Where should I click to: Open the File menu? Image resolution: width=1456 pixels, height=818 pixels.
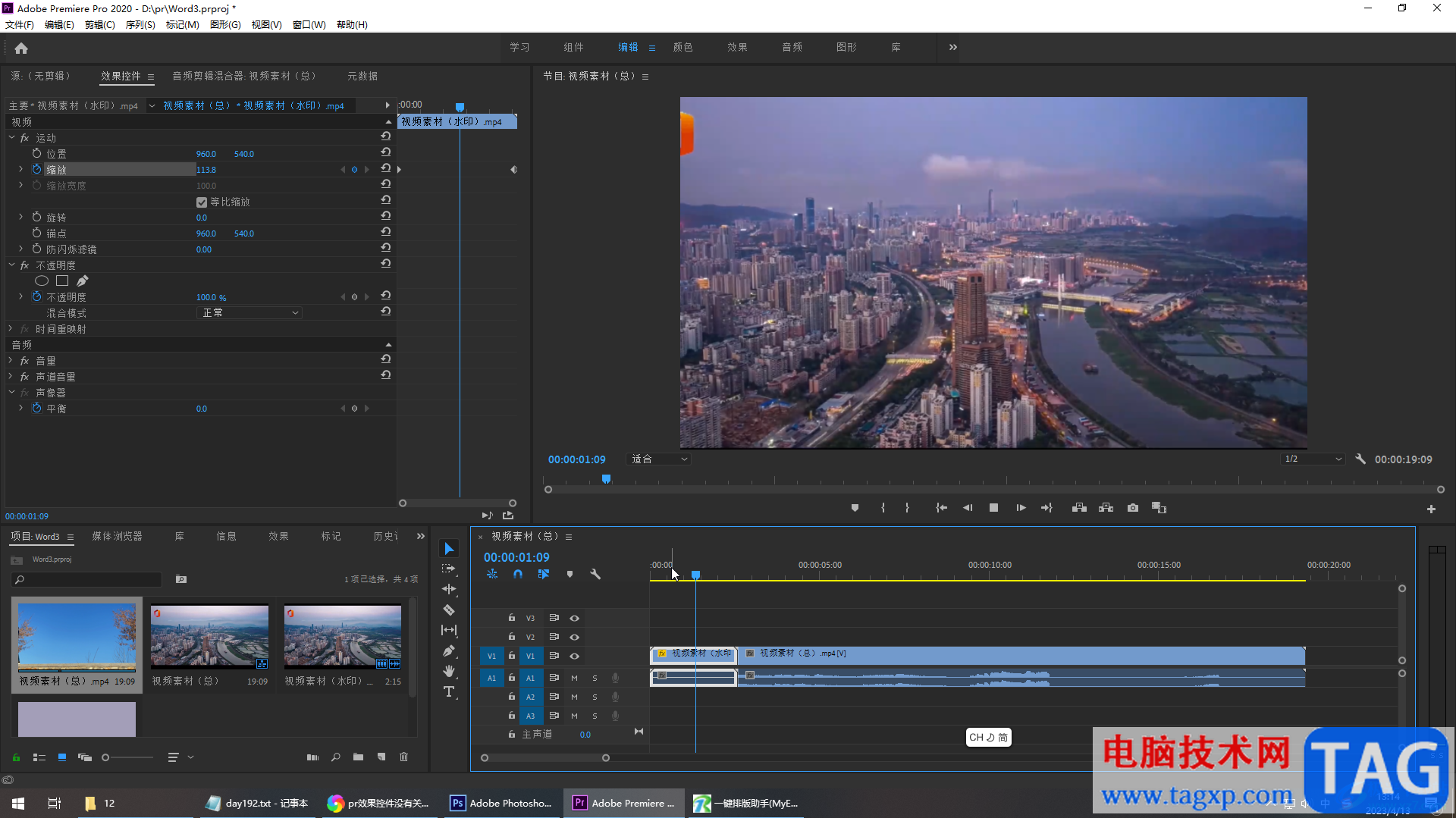point(20,25)
